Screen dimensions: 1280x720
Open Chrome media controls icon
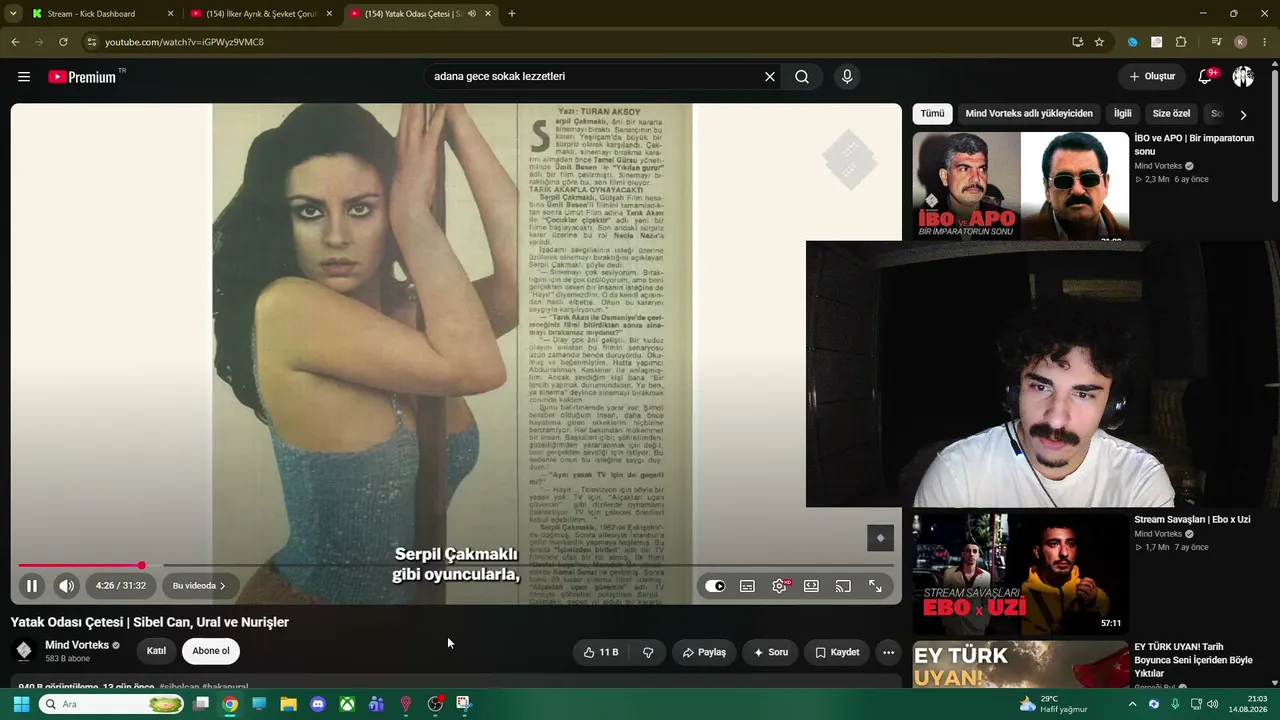[1217, 42]
